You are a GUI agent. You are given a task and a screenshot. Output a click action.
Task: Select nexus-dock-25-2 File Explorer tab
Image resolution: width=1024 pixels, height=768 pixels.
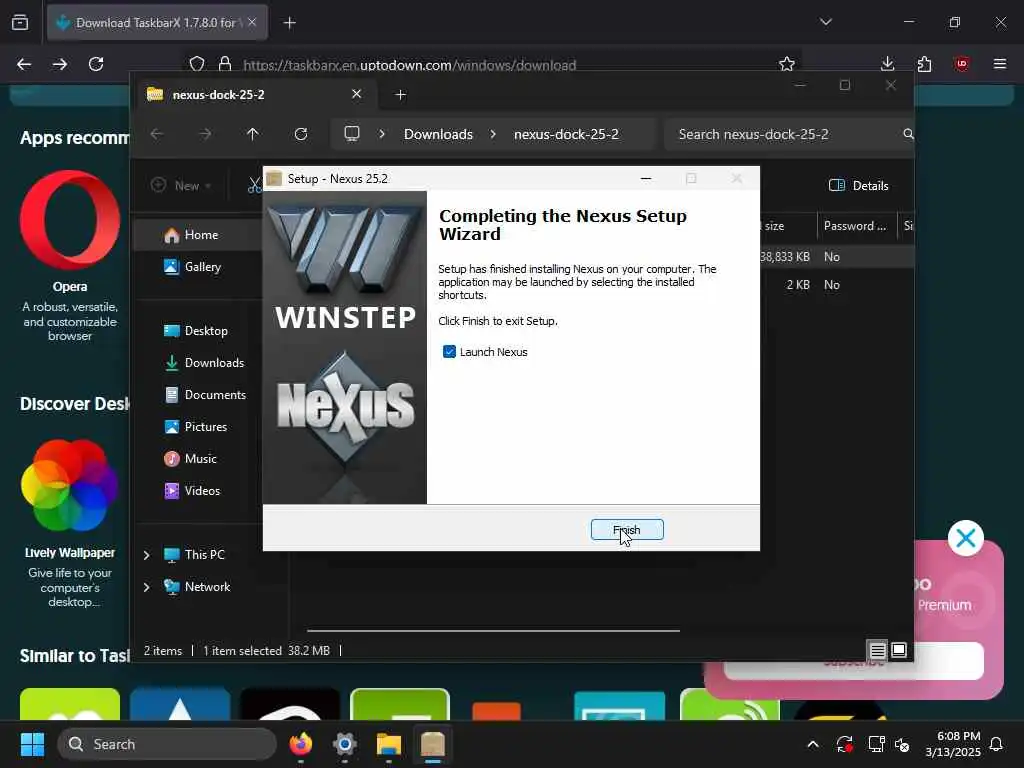click(255, 95)
